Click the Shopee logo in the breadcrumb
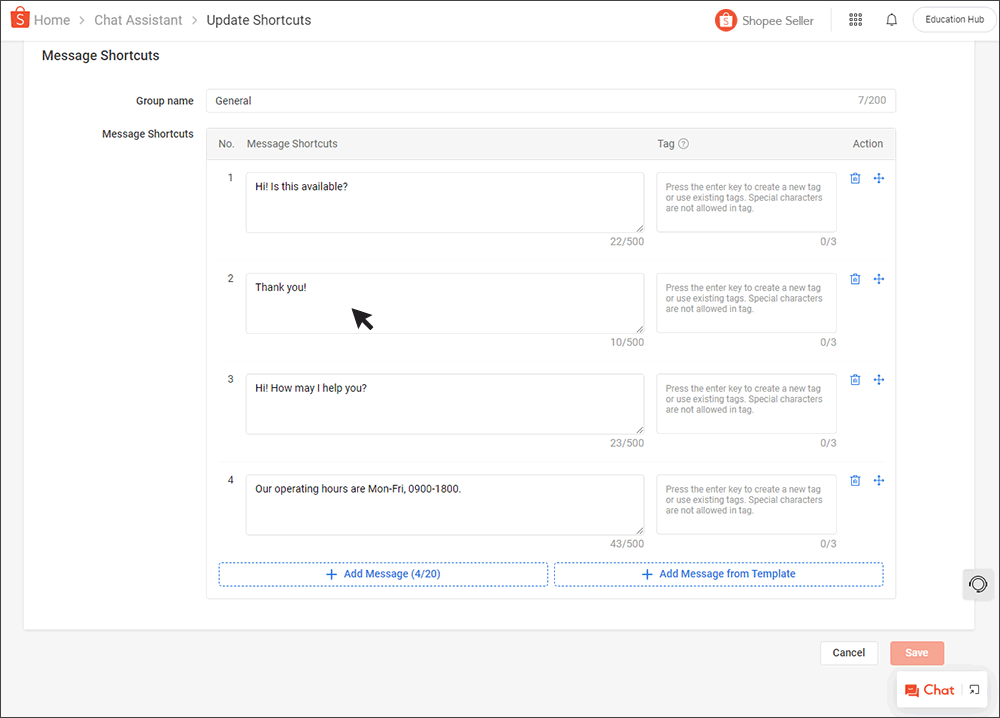Image resolution: width=1000 pixels, height=718 pixels. 19,17
